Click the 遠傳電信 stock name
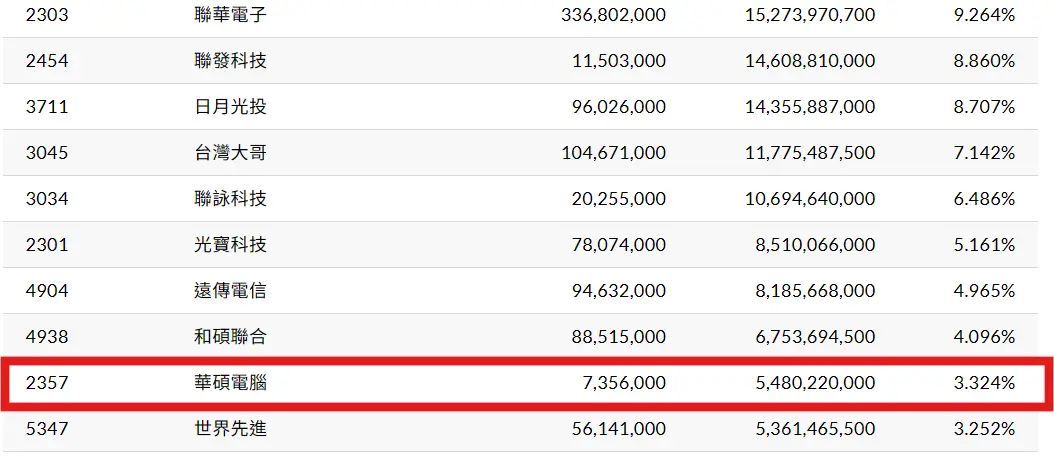 231,291
